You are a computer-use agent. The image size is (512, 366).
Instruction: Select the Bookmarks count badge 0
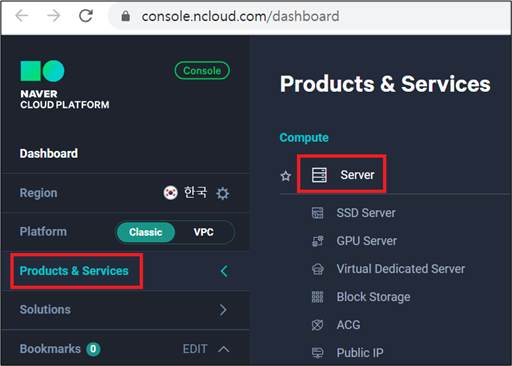[93, 349]
